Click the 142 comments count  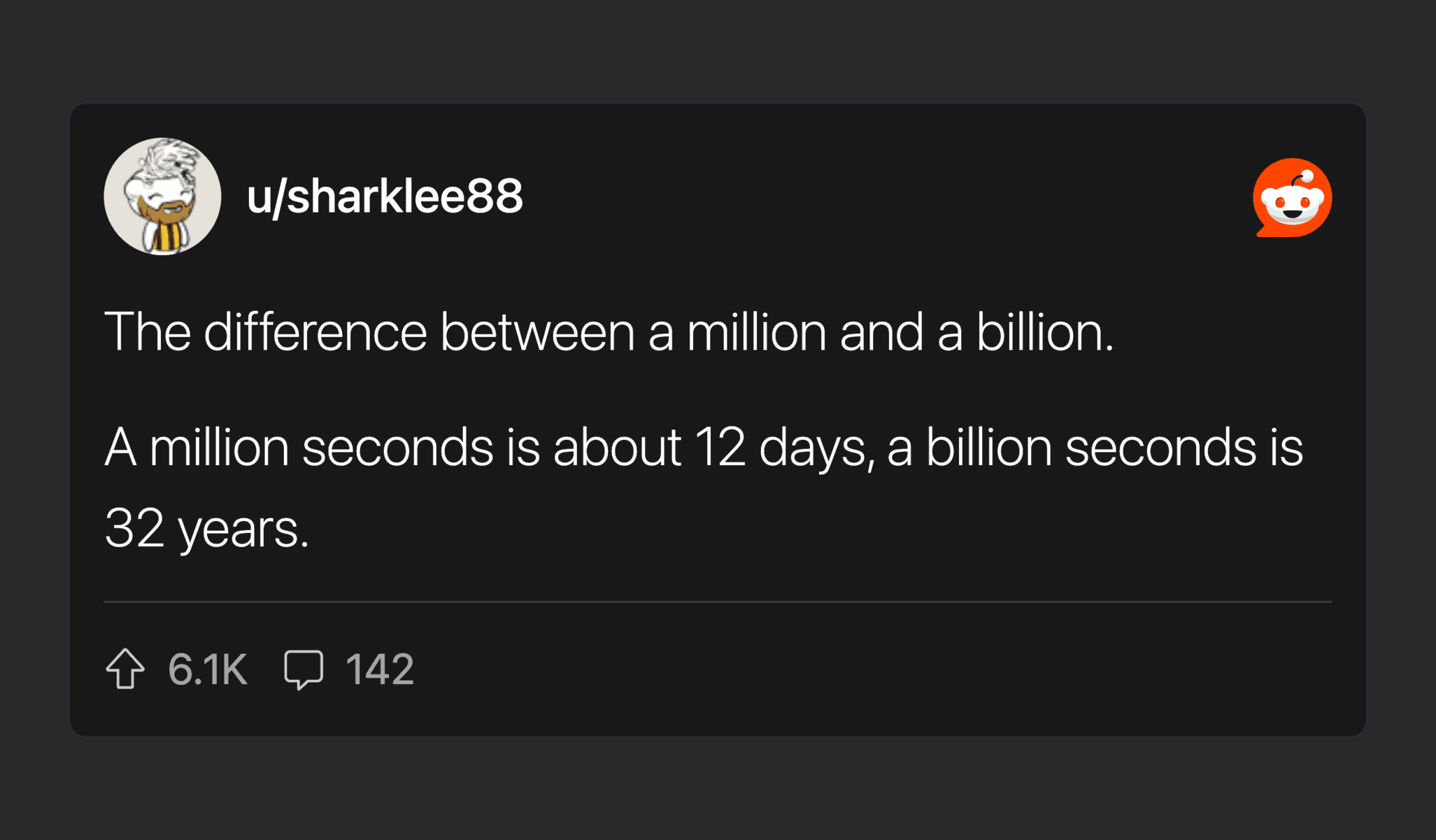(380, 669)
